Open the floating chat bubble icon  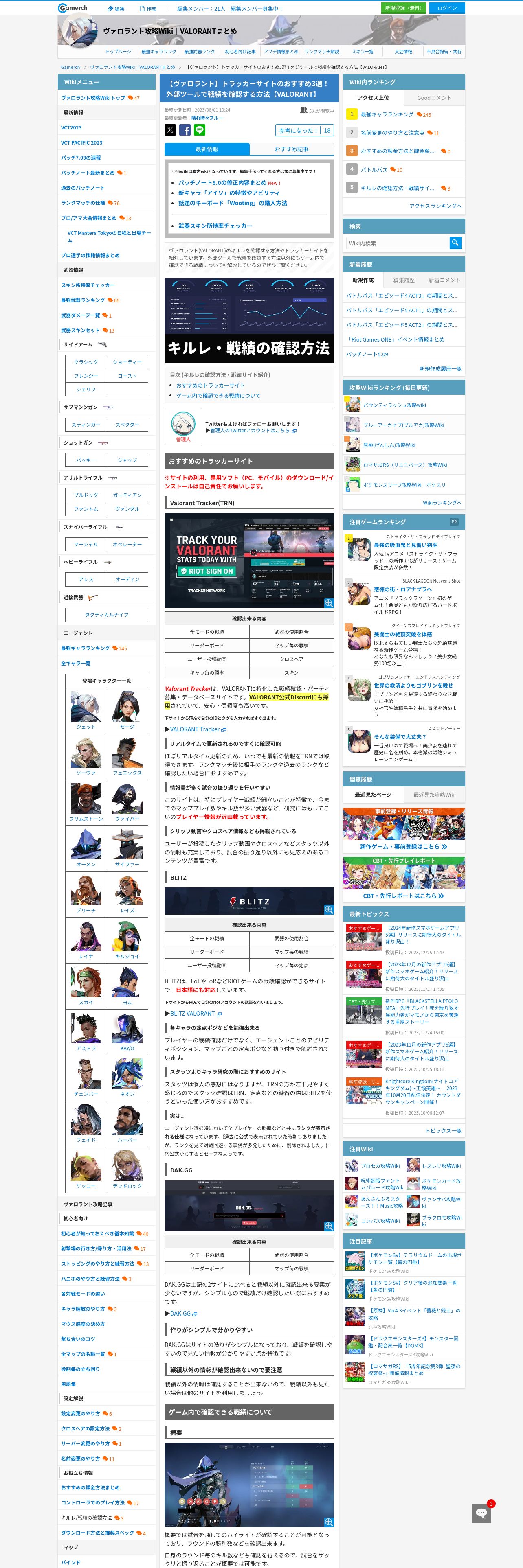click(481, 1513)
